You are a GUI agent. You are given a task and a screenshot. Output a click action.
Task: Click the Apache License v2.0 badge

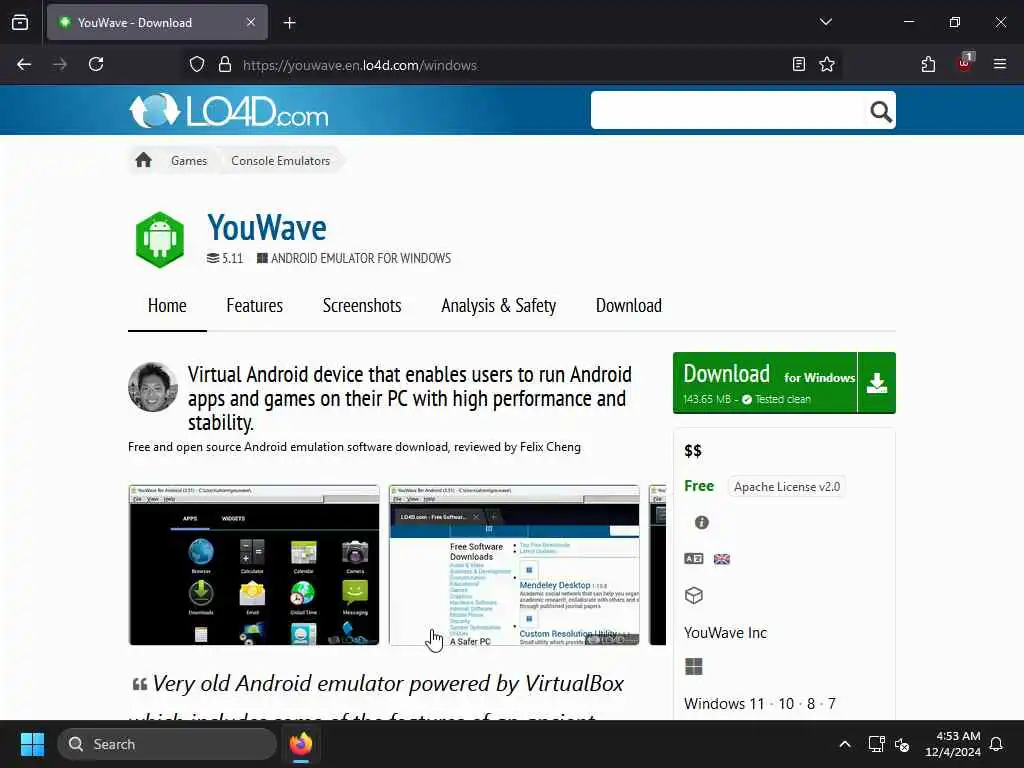pyautogui.click(x=786, y=487)
